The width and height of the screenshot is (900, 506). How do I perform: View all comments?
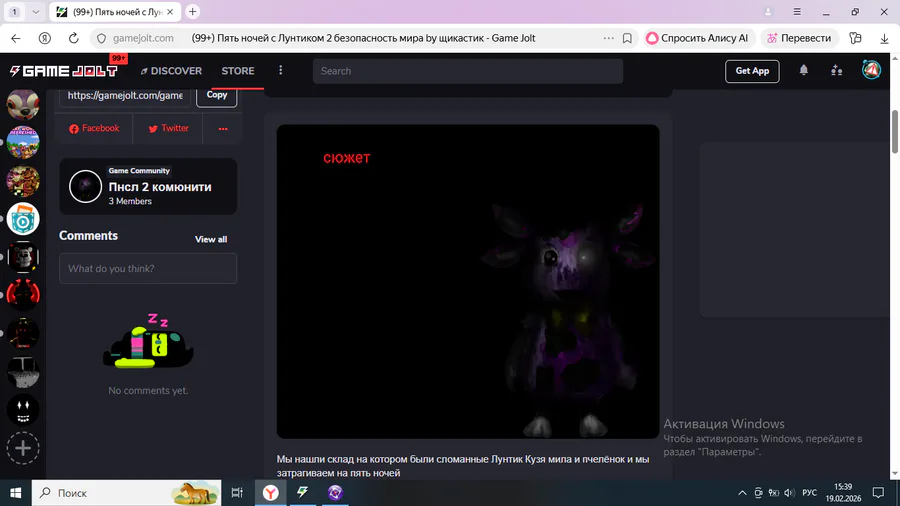click(211, 239)
